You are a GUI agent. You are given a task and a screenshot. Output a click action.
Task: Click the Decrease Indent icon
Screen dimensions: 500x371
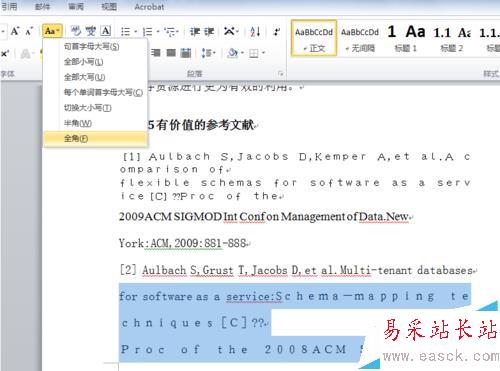tap(195, 32)
